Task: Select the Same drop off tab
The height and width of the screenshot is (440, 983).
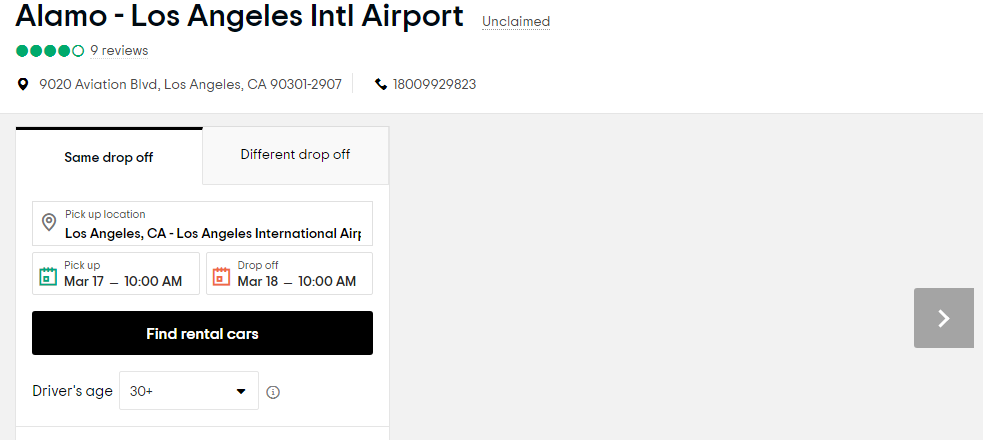Action: pos(109,157)
